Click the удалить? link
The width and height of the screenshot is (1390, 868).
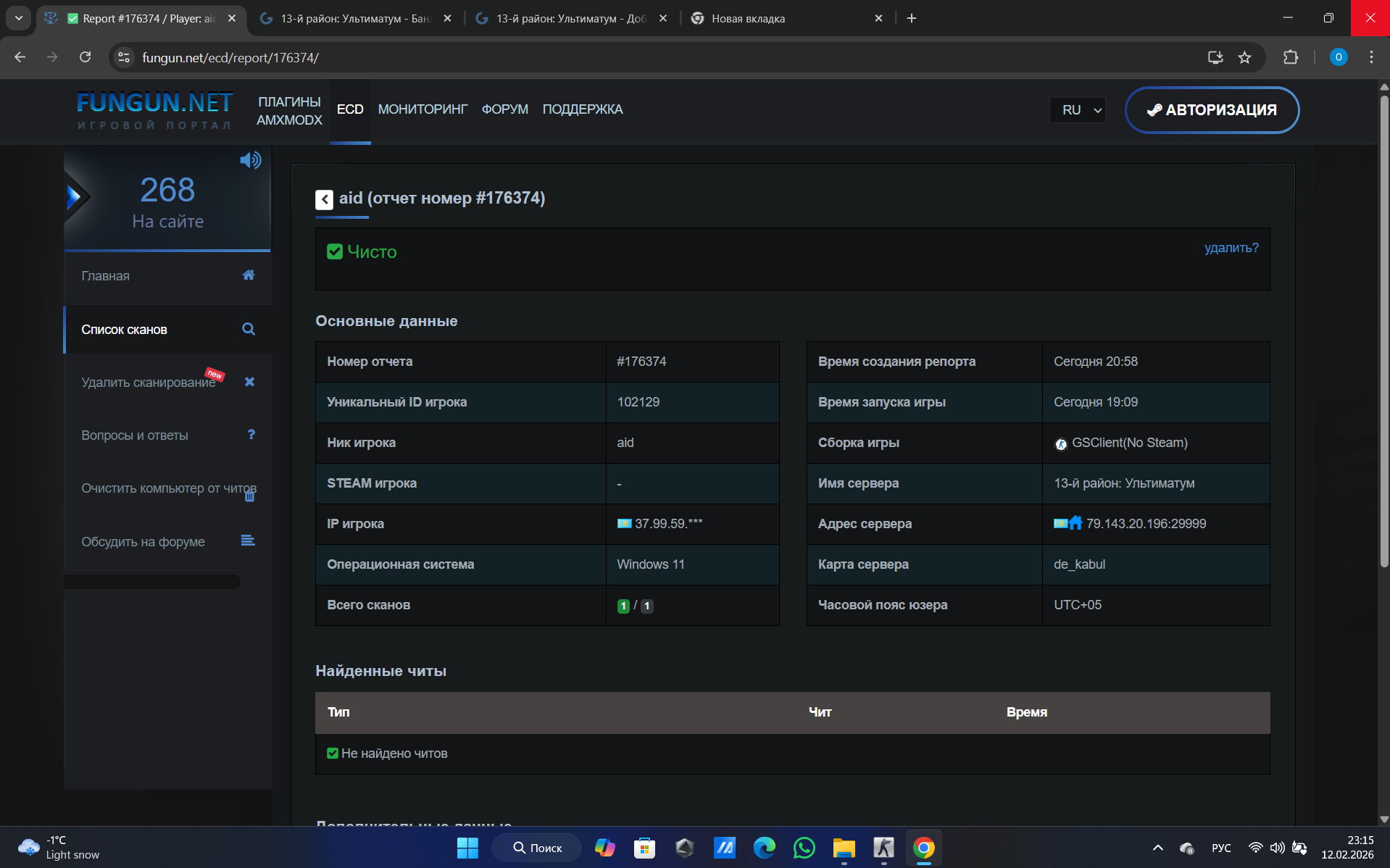pyautogui.click(x=1231, y=248)
